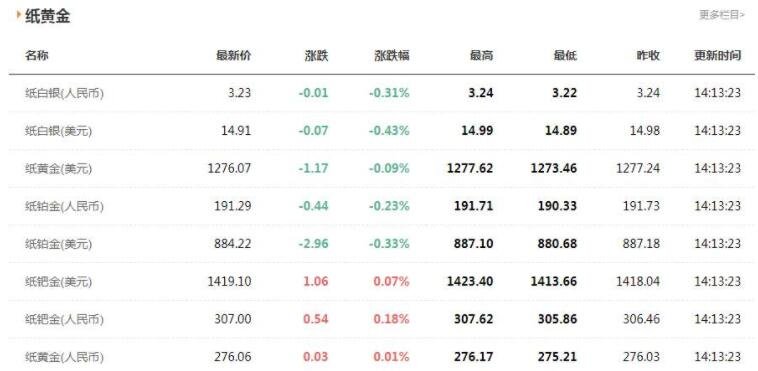Click the 纸黄金 section title
The height and width of the screenshot is (371, 758).
[47, 15]
